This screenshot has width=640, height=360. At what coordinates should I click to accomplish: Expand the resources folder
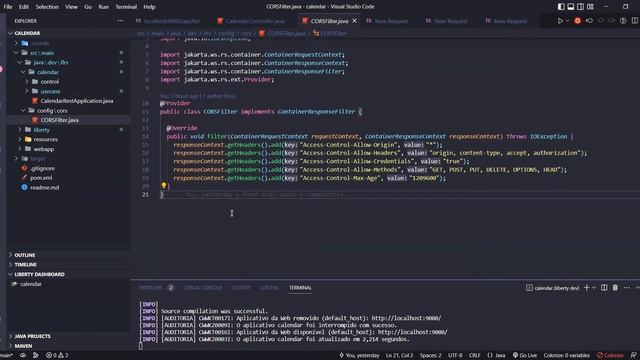(20, 139)
